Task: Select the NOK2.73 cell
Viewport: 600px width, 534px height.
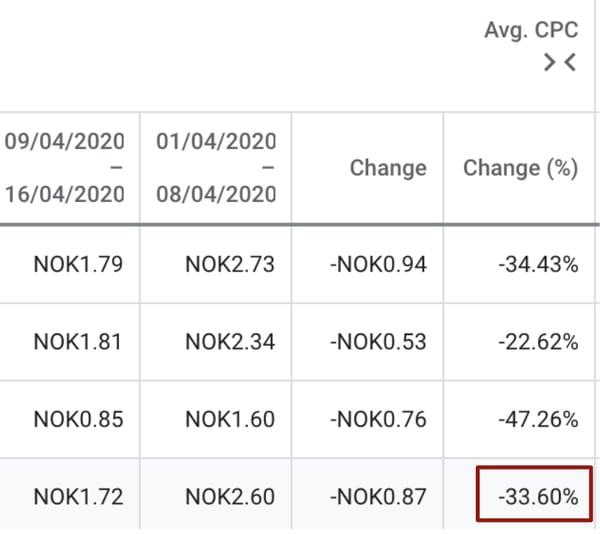Action: pyautogui.click(x=230, y=264)
